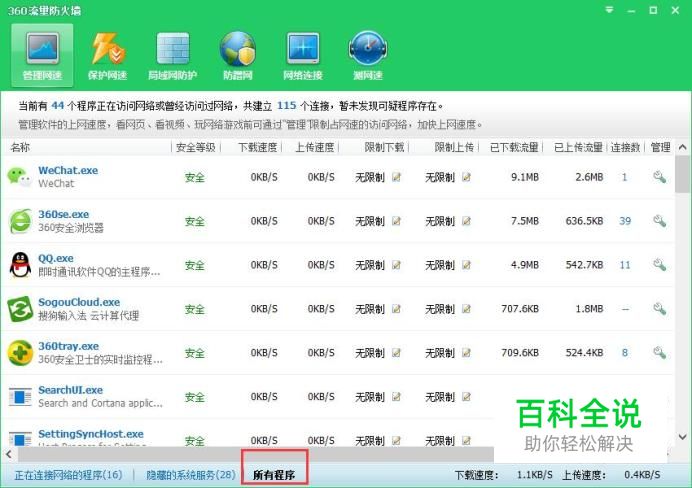Click the 636.5KB uploaded value for 360se

584,221
